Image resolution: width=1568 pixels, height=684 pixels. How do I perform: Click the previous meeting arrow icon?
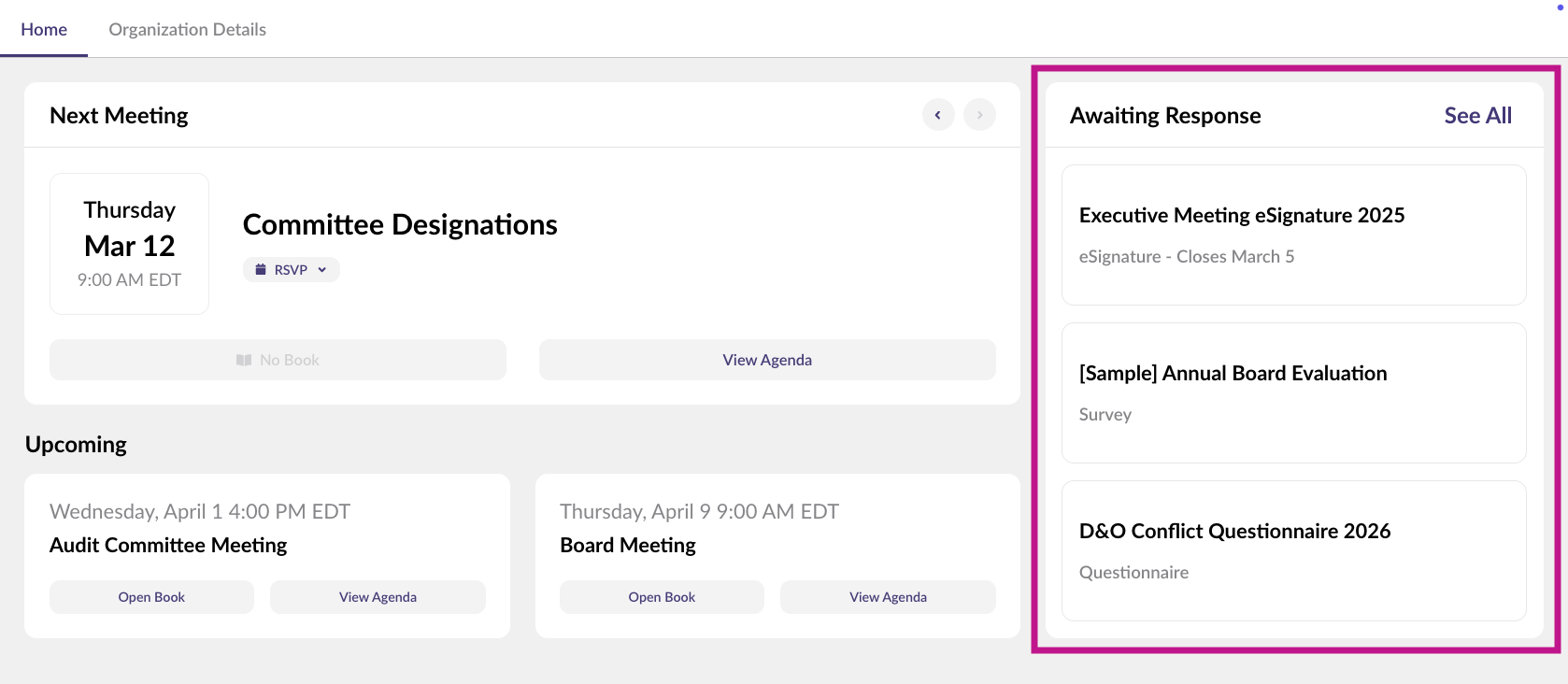(937, 115)
